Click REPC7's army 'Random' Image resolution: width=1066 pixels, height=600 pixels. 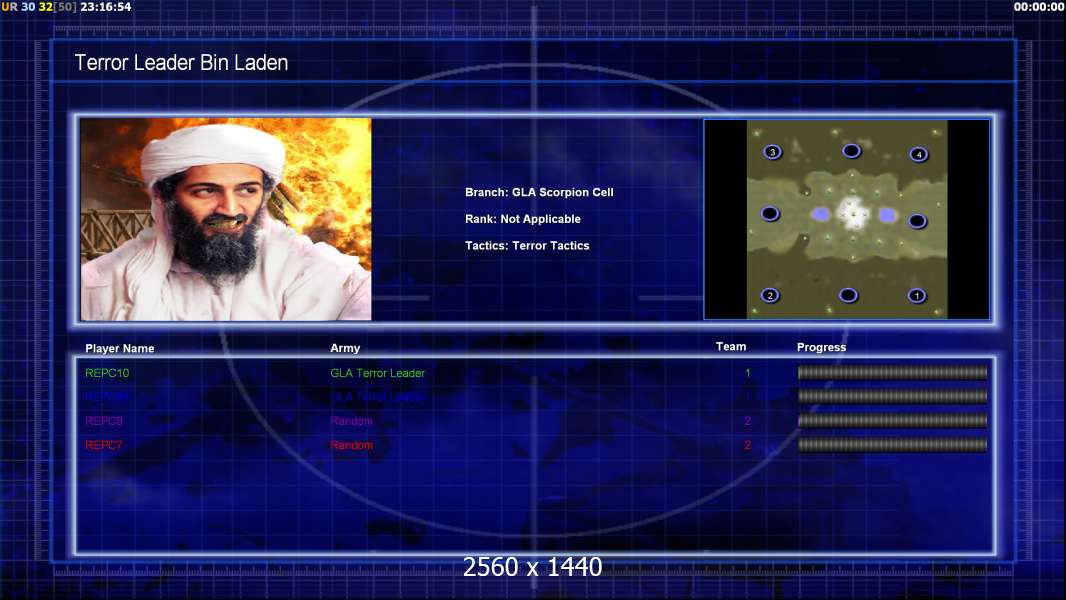click(351, 445)
